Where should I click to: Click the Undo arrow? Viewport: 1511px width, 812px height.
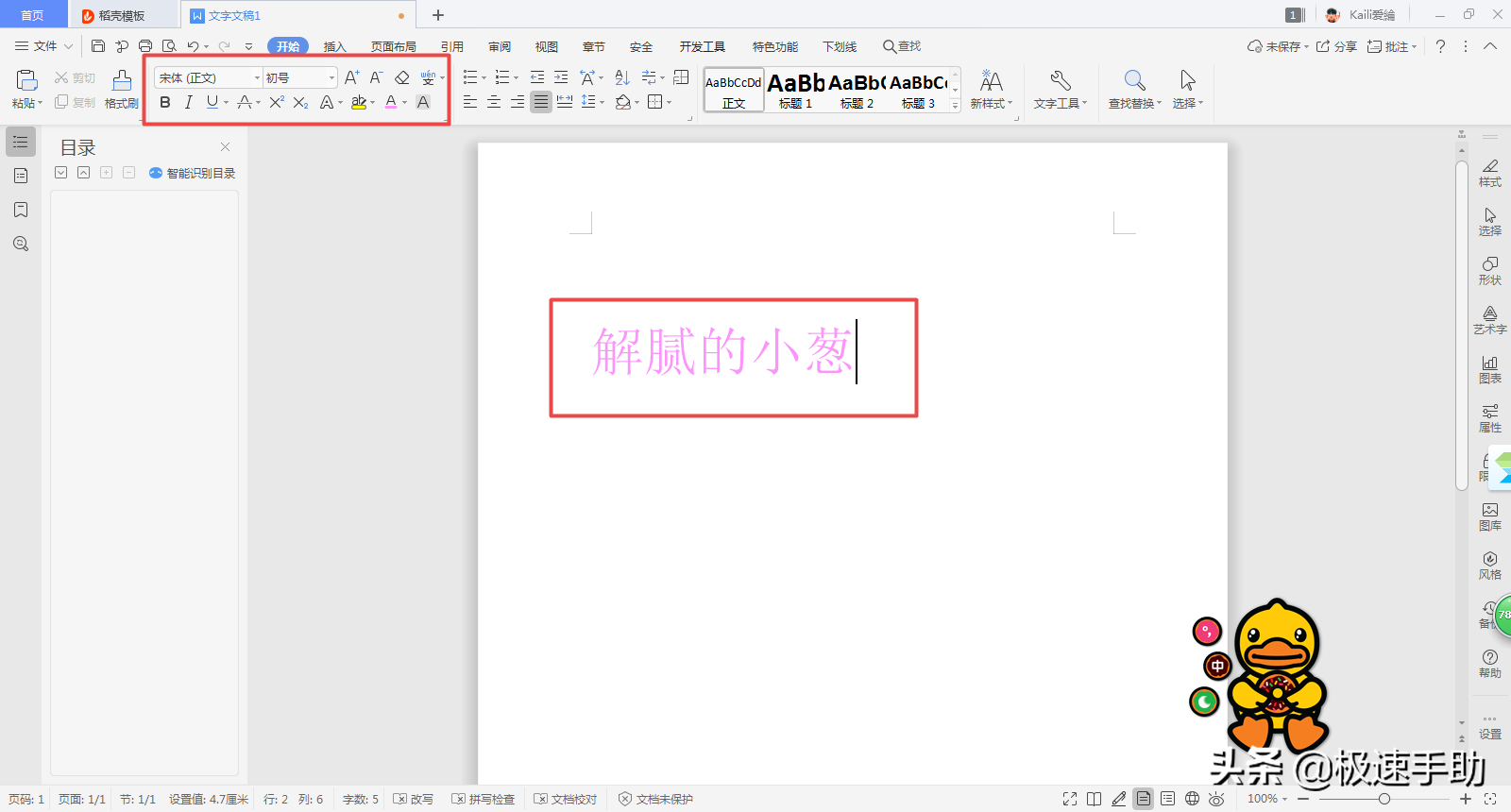pos(193,46)
